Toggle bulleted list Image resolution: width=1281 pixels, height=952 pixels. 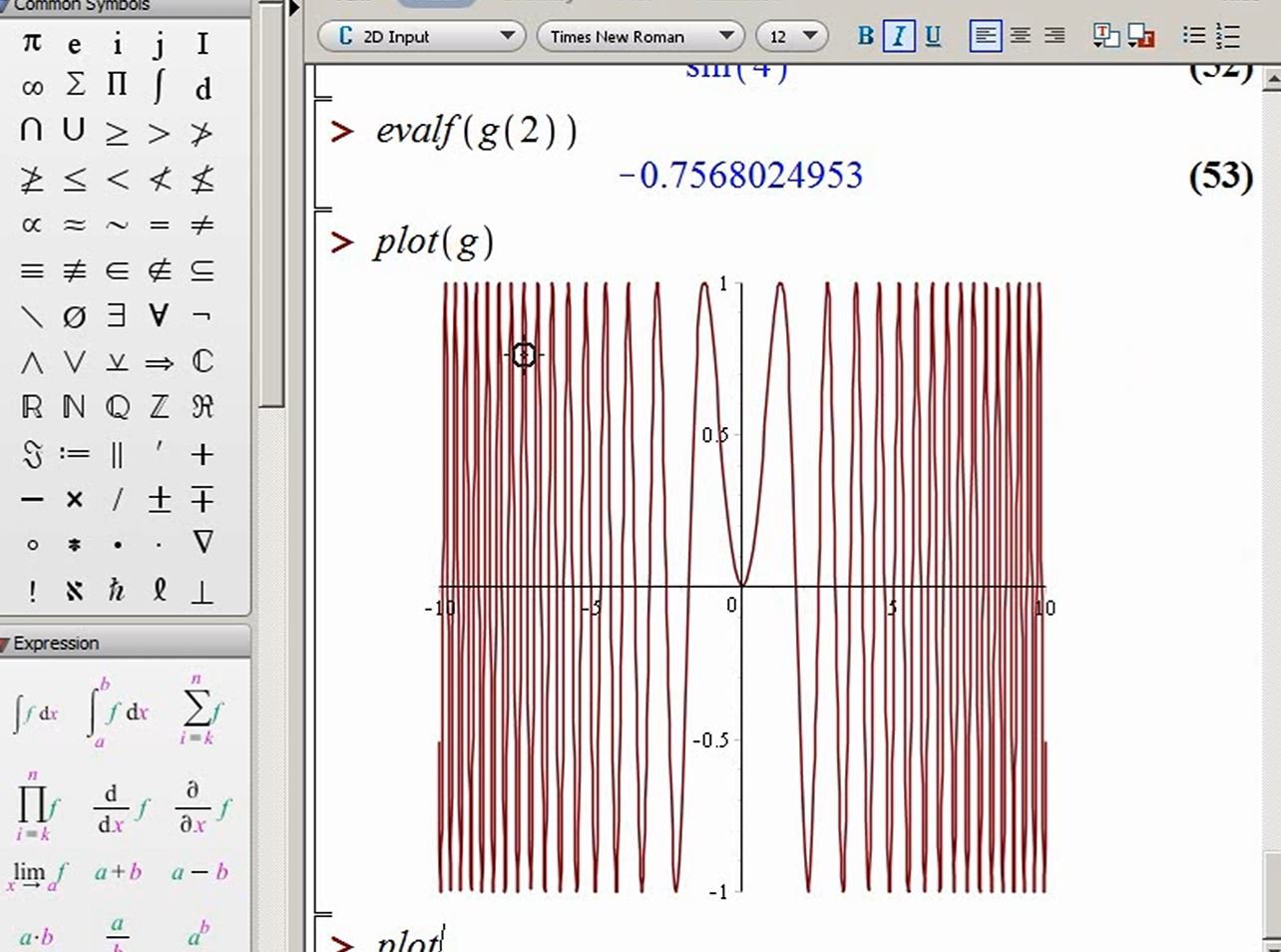(1193, 37)
